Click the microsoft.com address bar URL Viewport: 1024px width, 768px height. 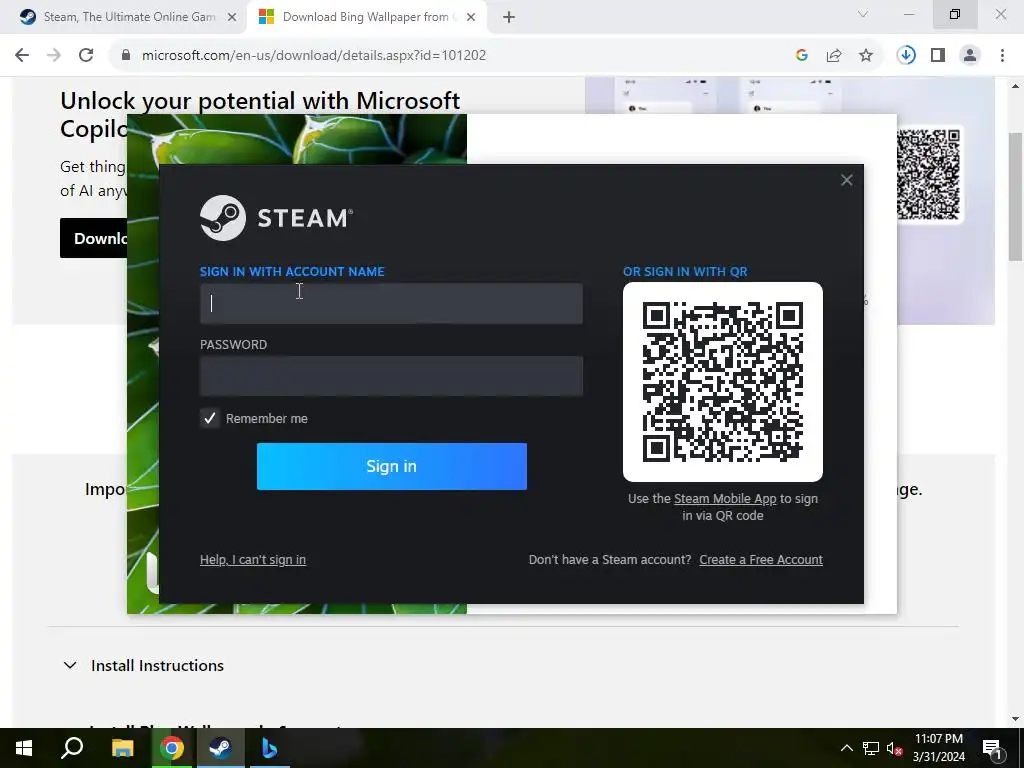(313, 56)
